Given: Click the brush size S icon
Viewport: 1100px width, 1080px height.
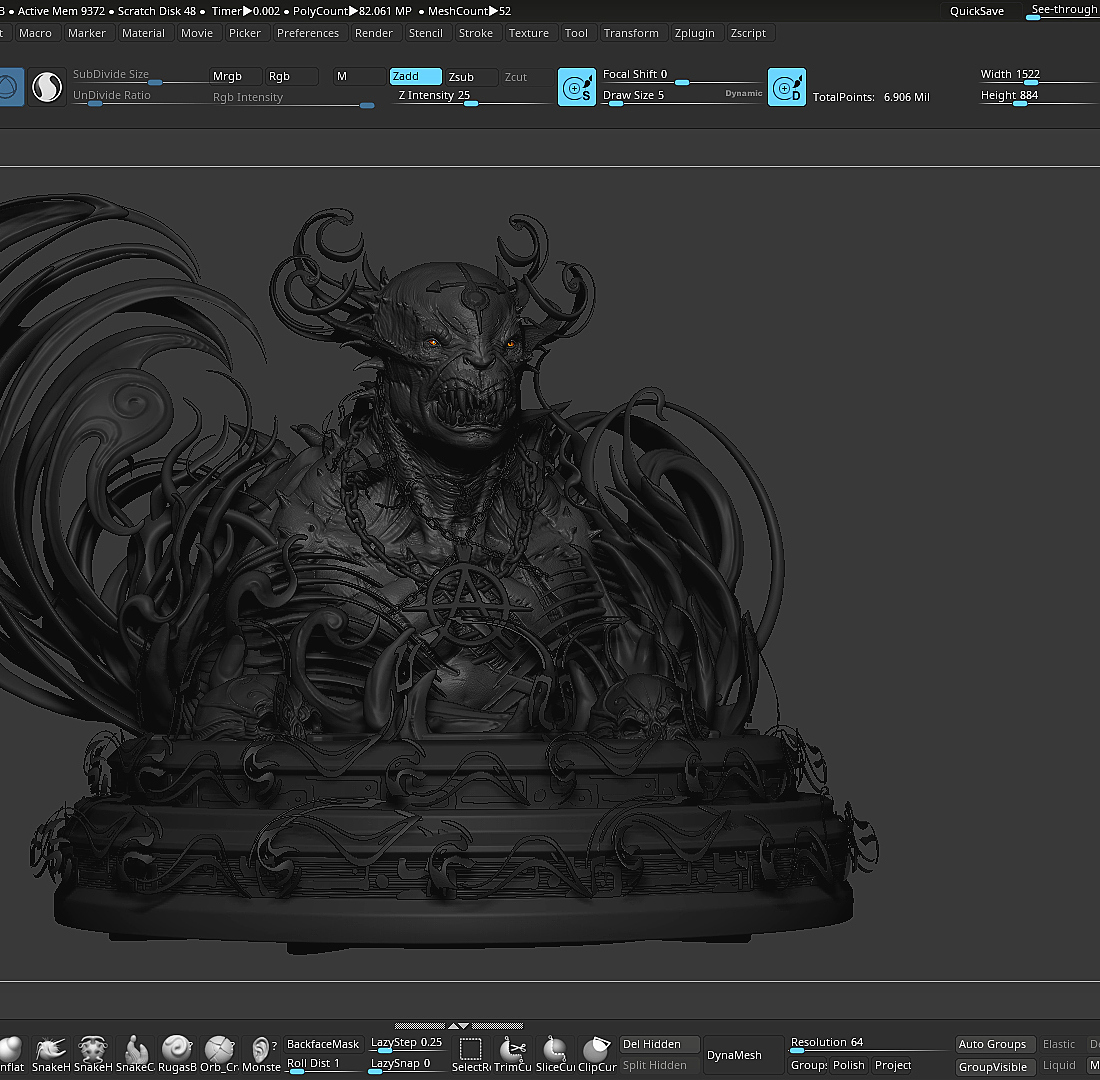Looking at the screenshot, I should click(577, 87).
